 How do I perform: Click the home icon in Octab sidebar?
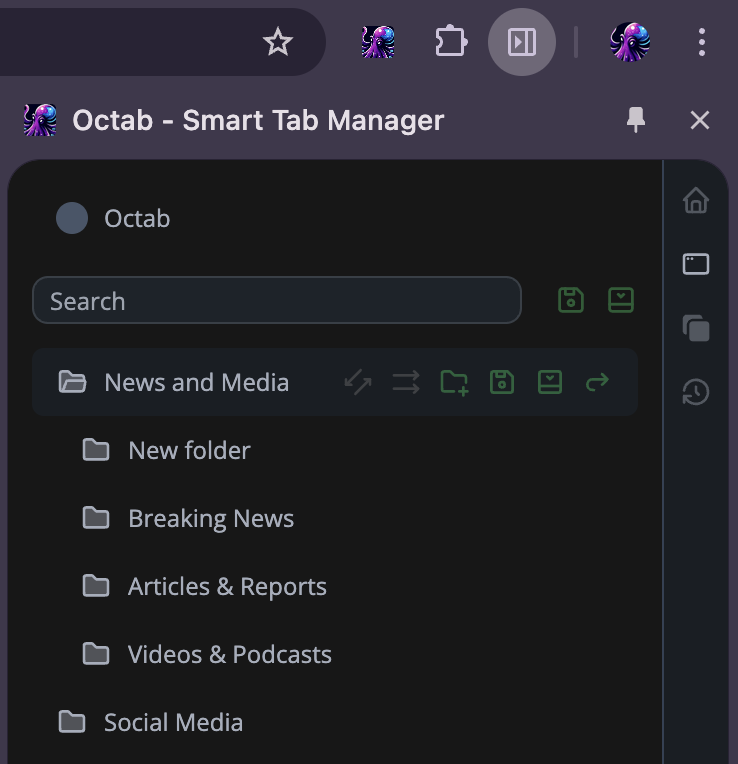pyautogui.click(x=696, y=201)
